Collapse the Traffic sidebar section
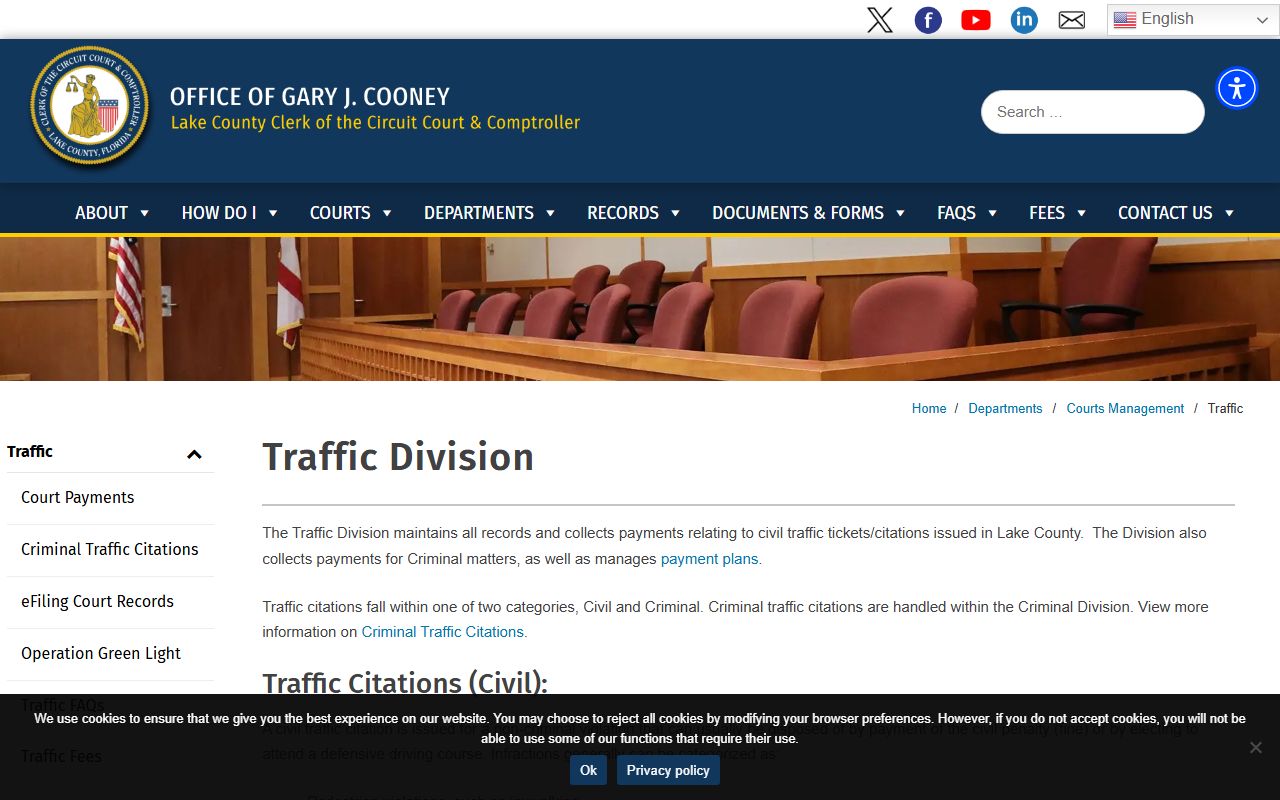 pos(194,454)
